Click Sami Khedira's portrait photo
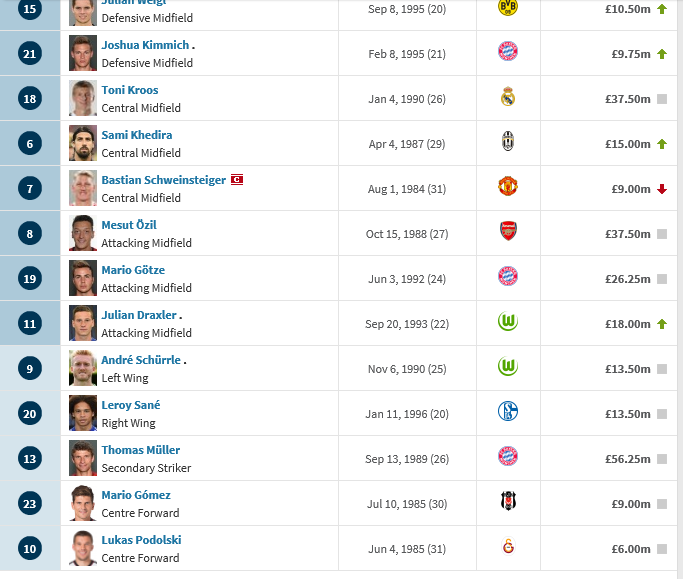The height and width of the screenshot is (579, 683). 83,143
